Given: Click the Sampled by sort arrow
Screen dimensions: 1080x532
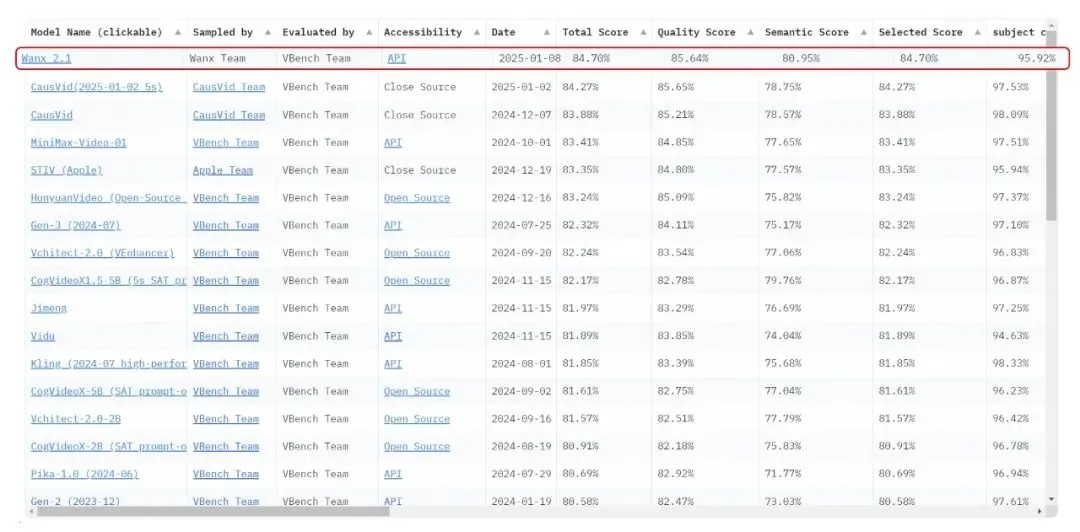Looking at the screenshot, I should [x=267, y=33].
